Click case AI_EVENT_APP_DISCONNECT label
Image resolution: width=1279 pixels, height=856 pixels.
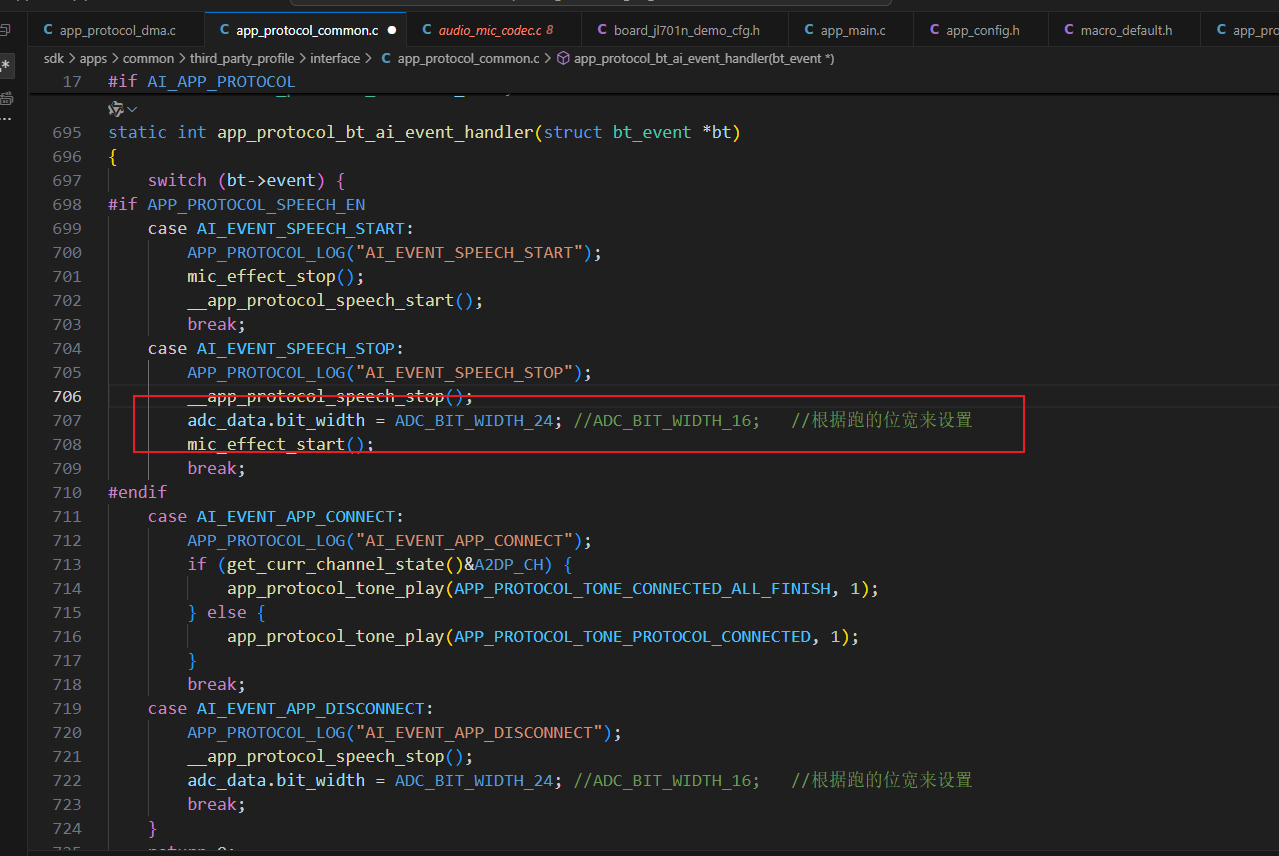click(x=290, y=708)
